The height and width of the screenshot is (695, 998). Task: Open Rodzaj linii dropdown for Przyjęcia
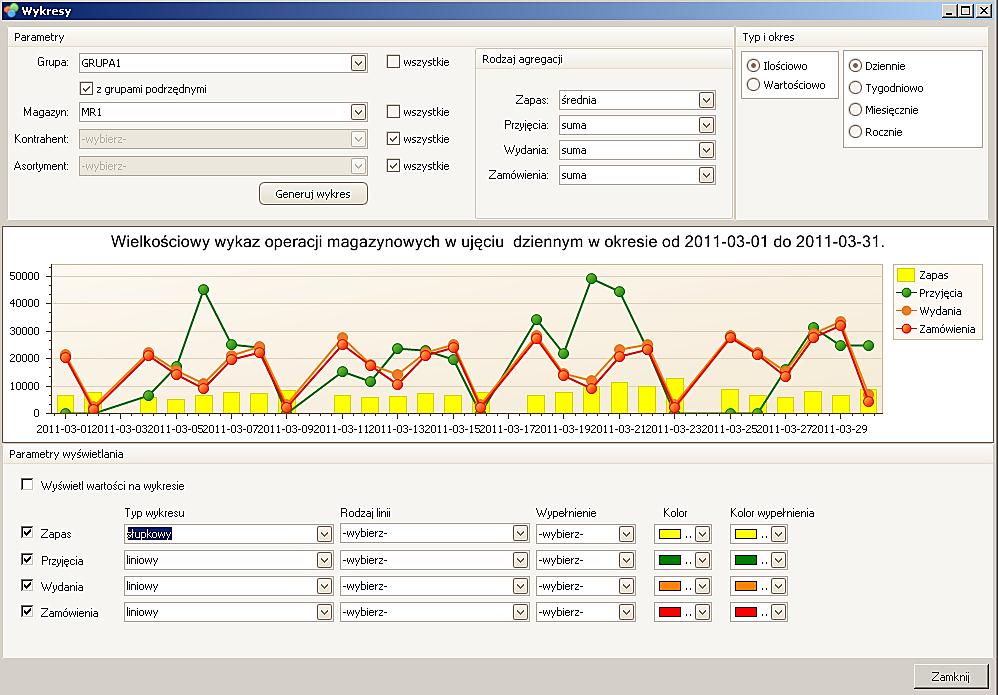[x=520, y=560]
